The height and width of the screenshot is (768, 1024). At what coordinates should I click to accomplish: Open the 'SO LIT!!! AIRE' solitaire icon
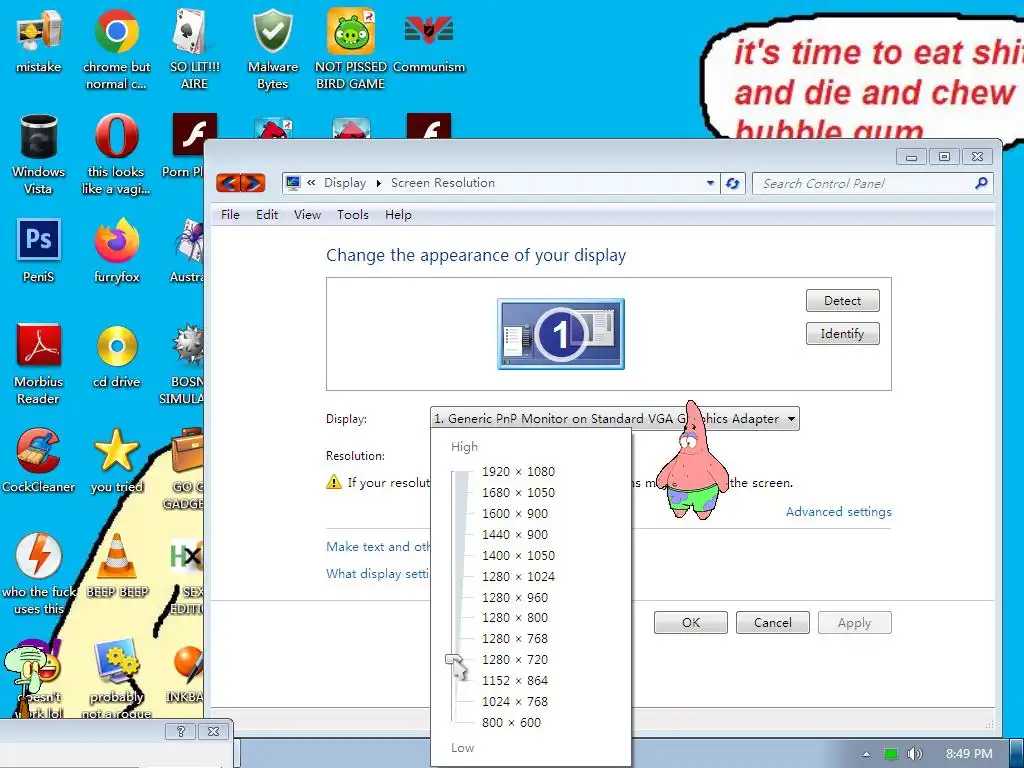coord(194,49)
